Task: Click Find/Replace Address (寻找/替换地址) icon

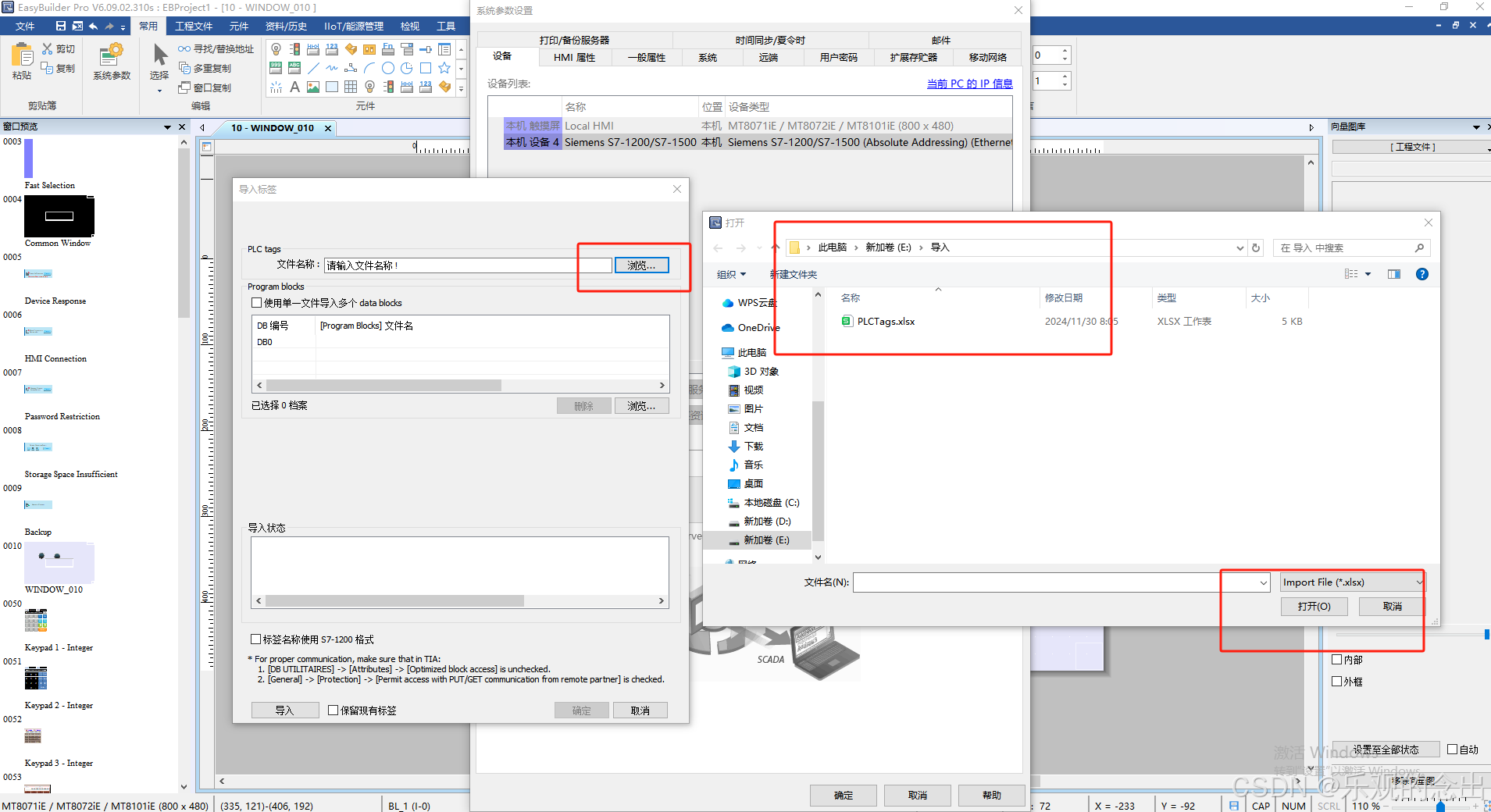Action: pyautogui.click(x=184, y=48)
